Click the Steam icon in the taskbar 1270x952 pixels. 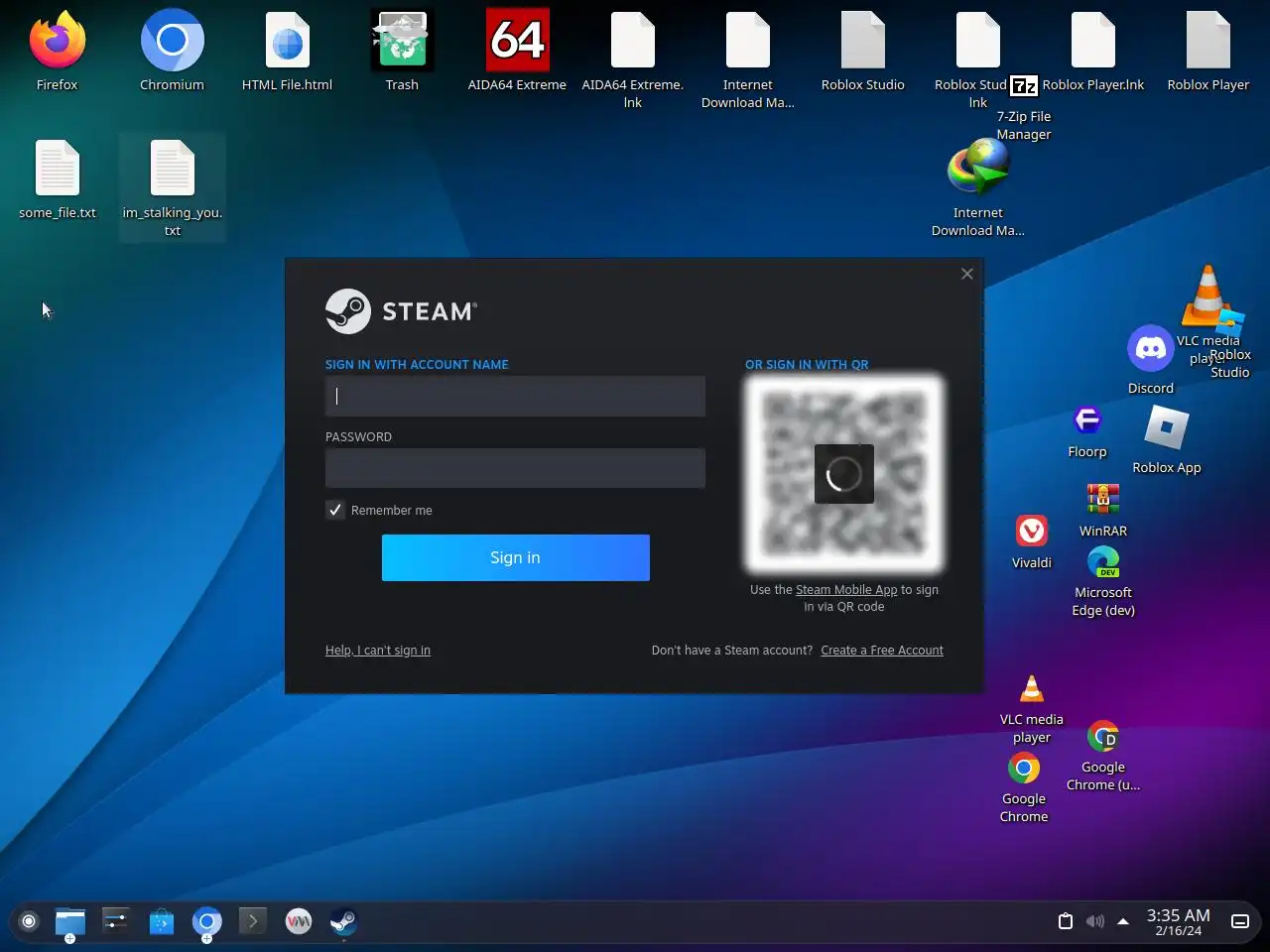[343, 921]
